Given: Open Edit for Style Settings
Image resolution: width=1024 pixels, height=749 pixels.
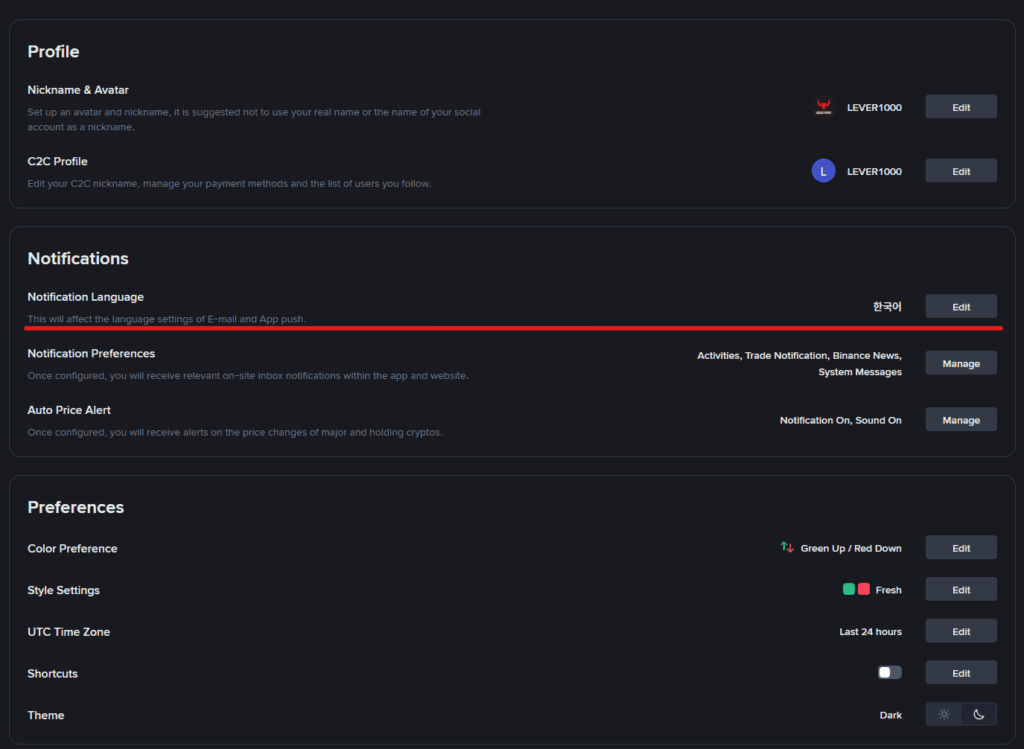Looking at the screenshot, I should tap(960, 589).
